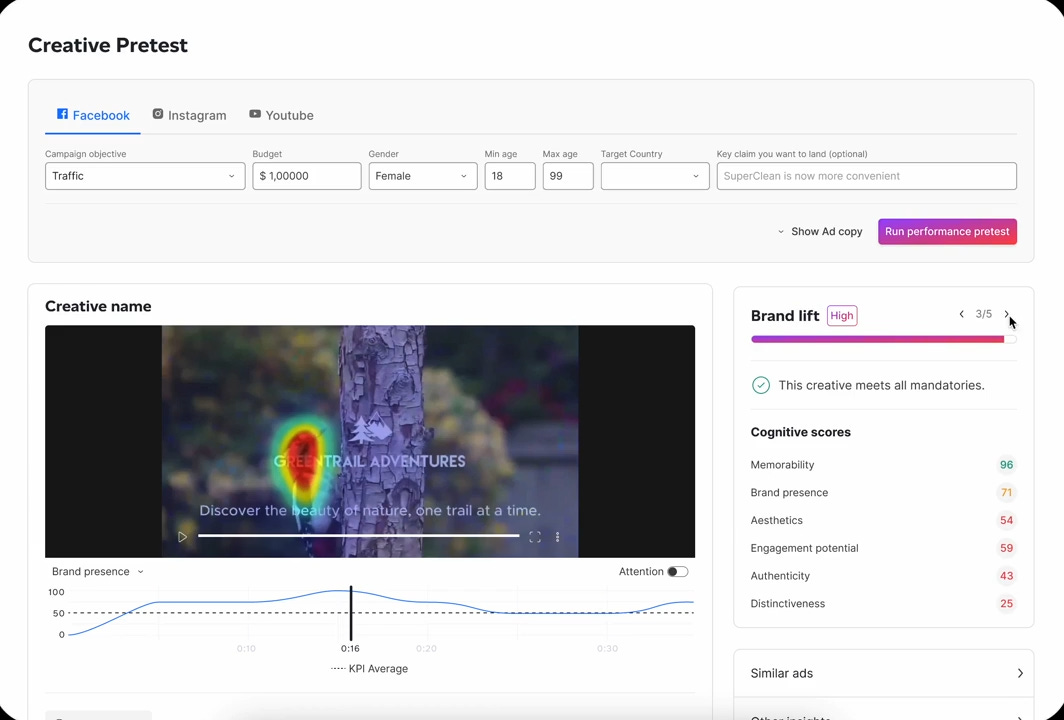Viewport: 1064px width, 720px height.
Task: Select the Brand presence score 71
Action: (1006, 493)
